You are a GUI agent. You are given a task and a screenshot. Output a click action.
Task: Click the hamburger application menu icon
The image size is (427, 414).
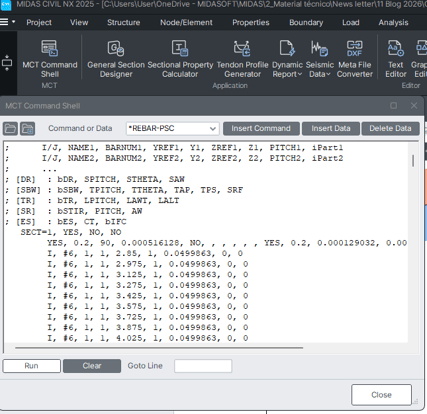click(4, 22)
